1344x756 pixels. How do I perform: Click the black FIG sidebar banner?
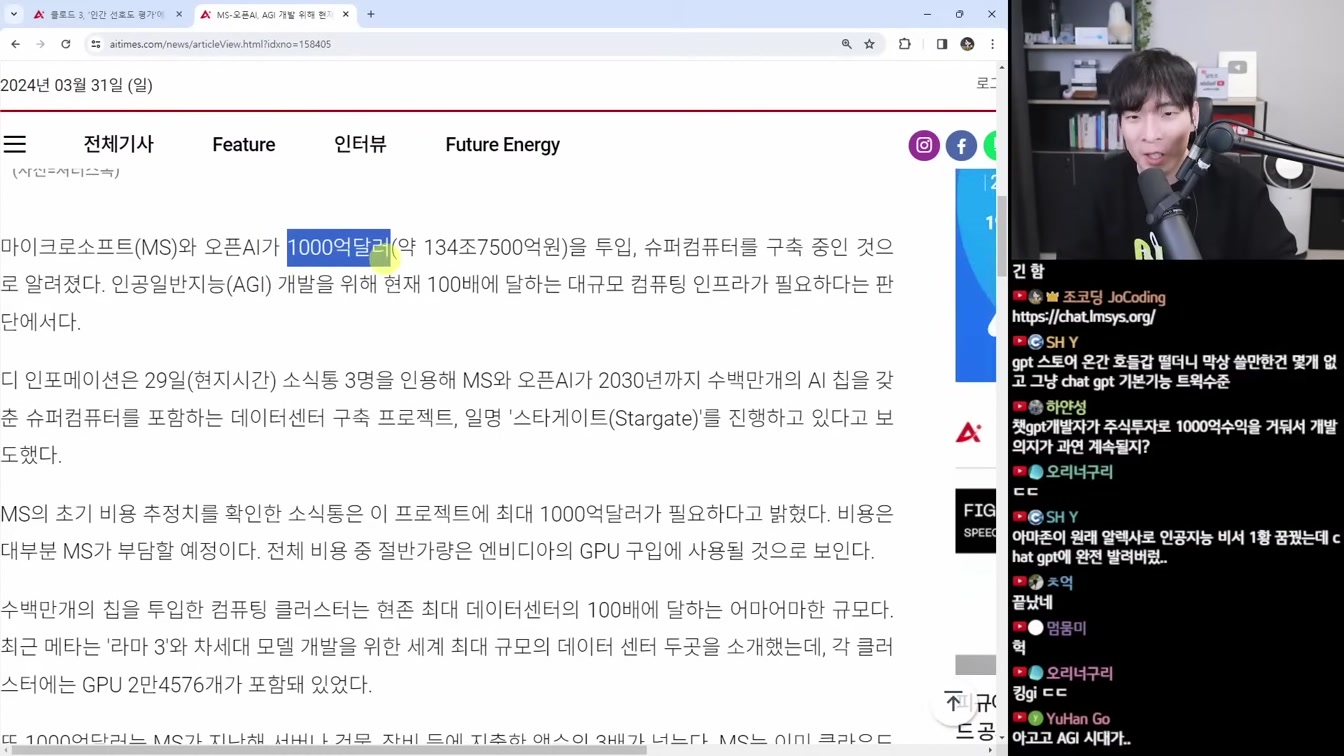point(975,521)
